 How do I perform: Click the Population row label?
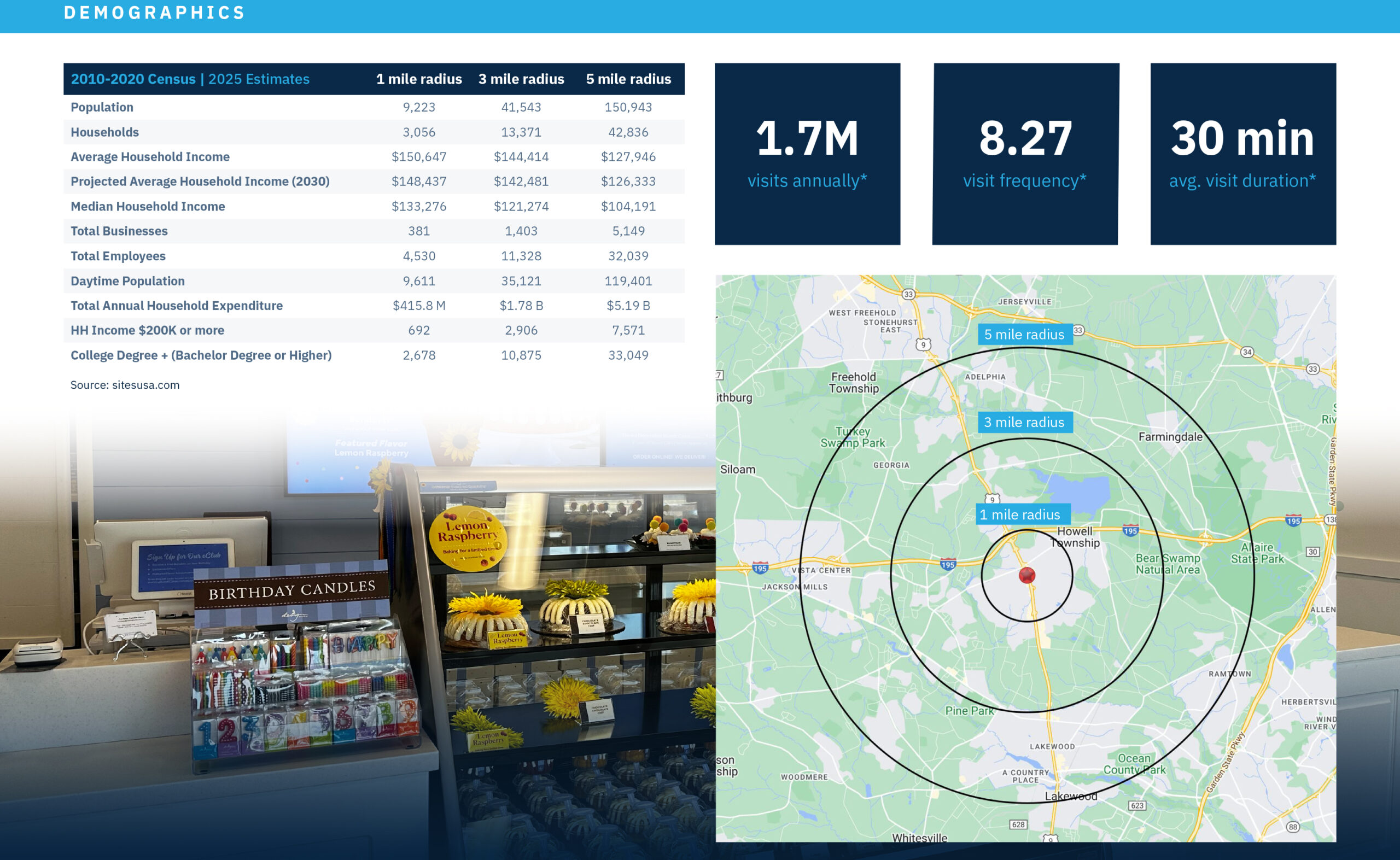[x=102, y=107]
